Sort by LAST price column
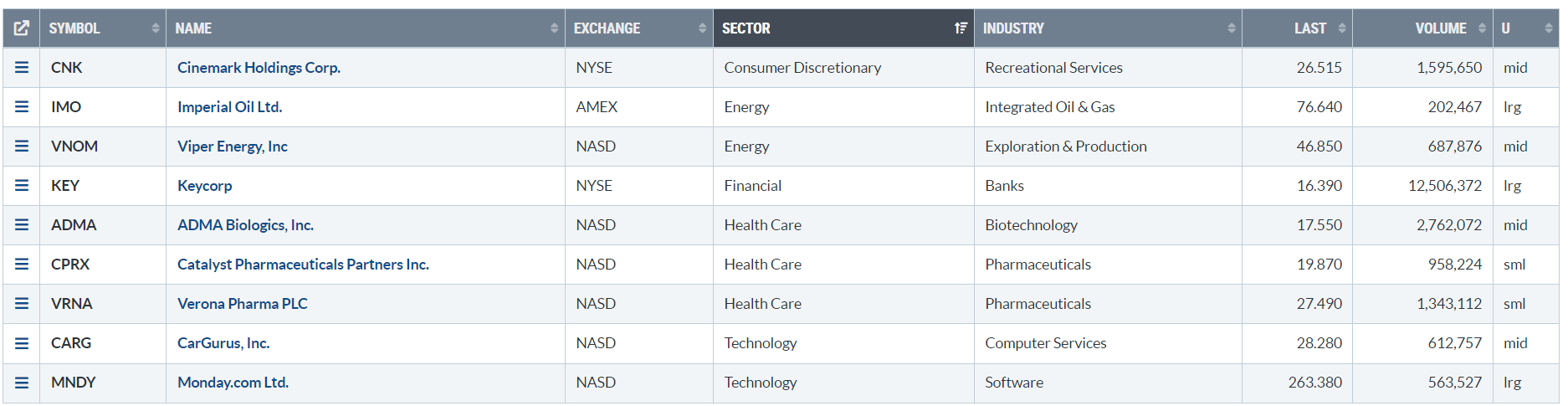 pos(1297,28)
